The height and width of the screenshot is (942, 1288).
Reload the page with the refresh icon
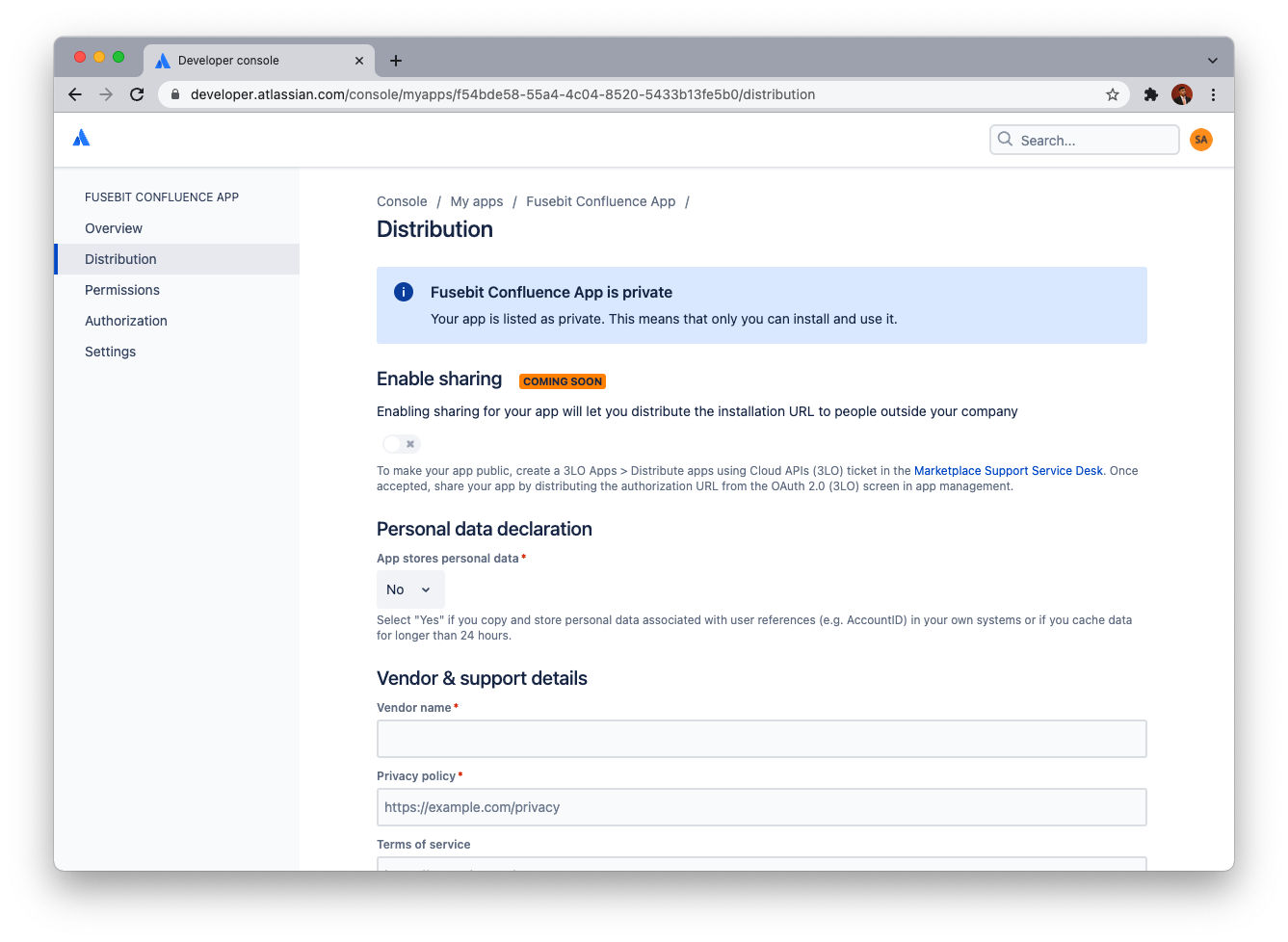click(x=137, y=94)
